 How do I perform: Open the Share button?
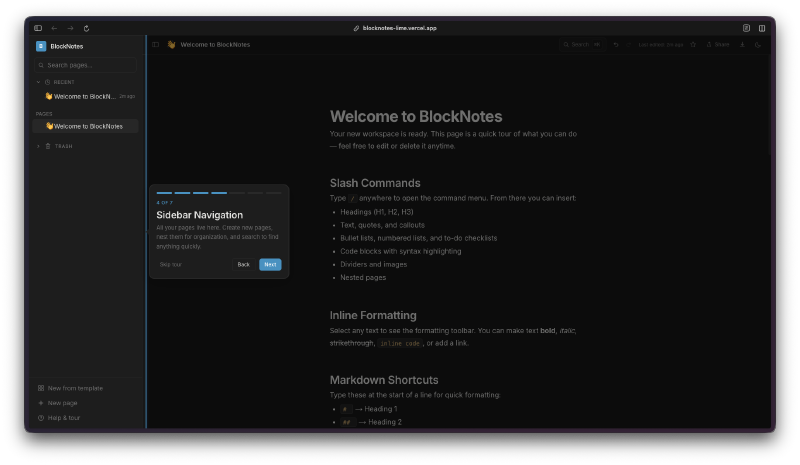[x=717, y=44]
